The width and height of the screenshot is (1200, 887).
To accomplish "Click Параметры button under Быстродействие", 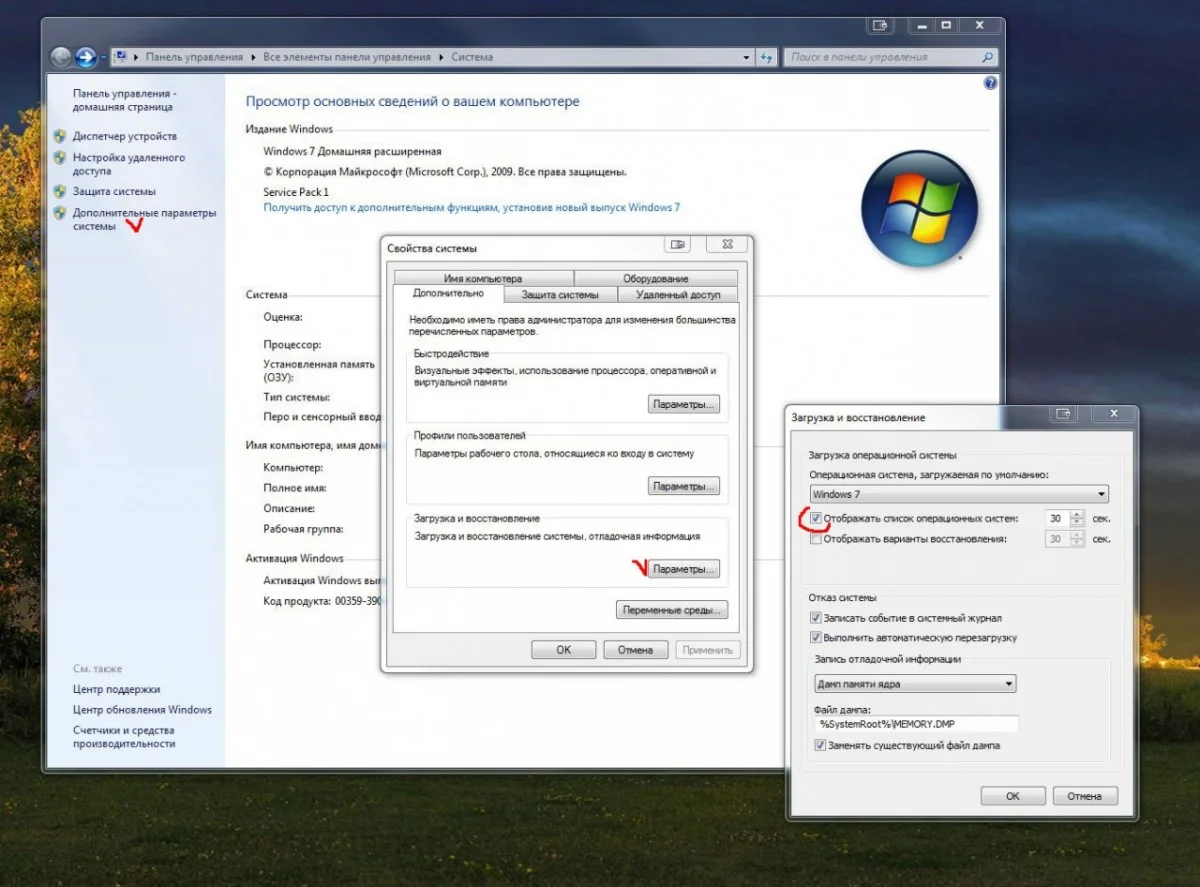I will (684, 405).
